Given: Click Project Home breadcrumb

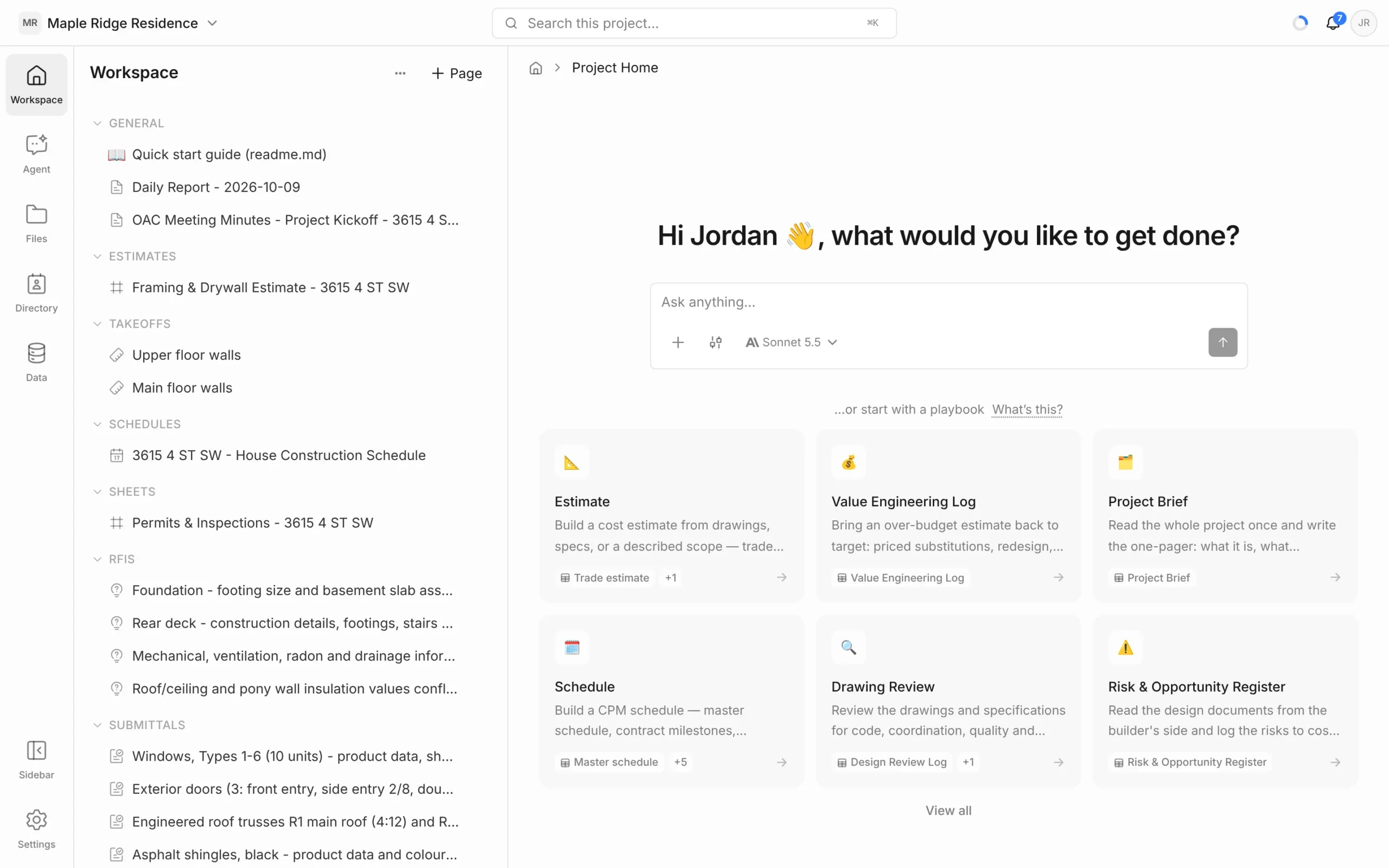Looking at the screenshot, I should [x=615, y=68].
